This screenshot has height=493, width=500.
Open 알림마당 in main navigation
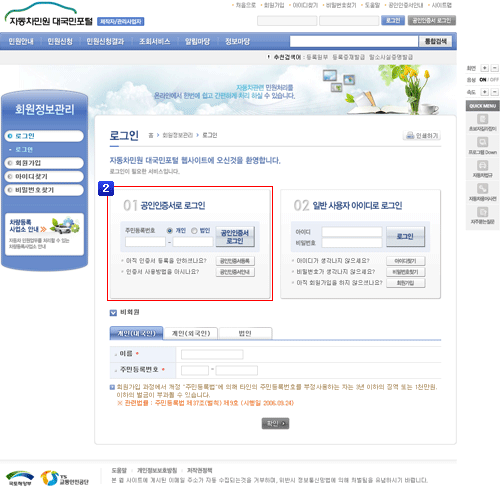197,41
